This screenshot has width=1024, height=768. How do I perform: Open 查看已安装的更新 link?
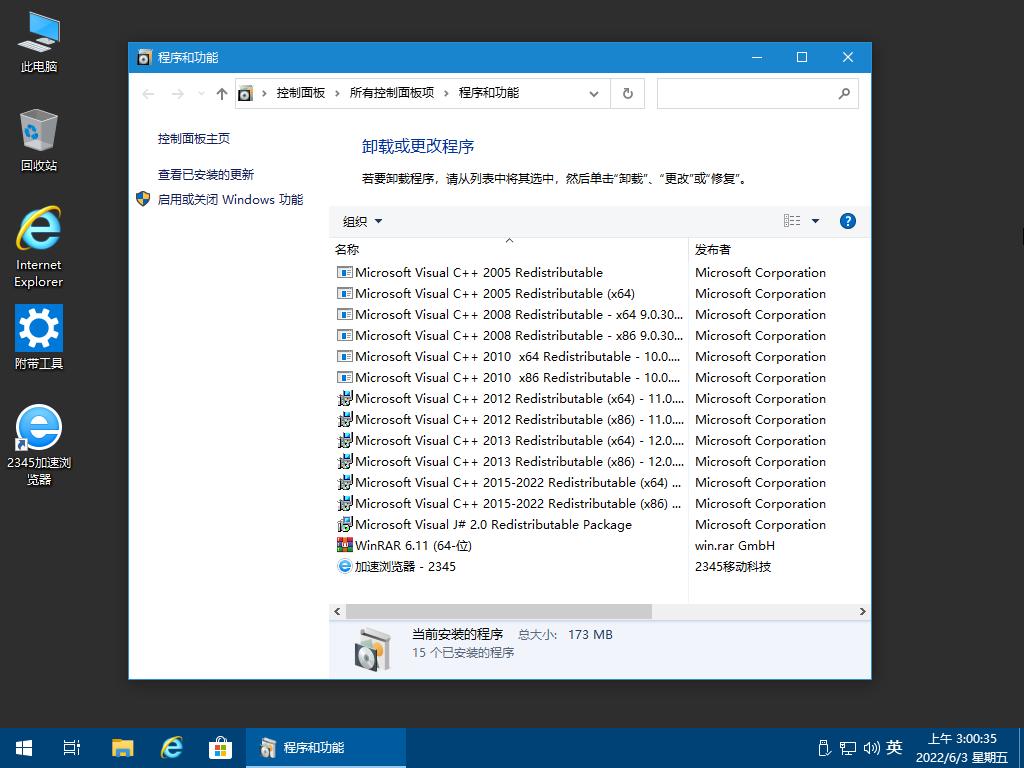[206, 174]
